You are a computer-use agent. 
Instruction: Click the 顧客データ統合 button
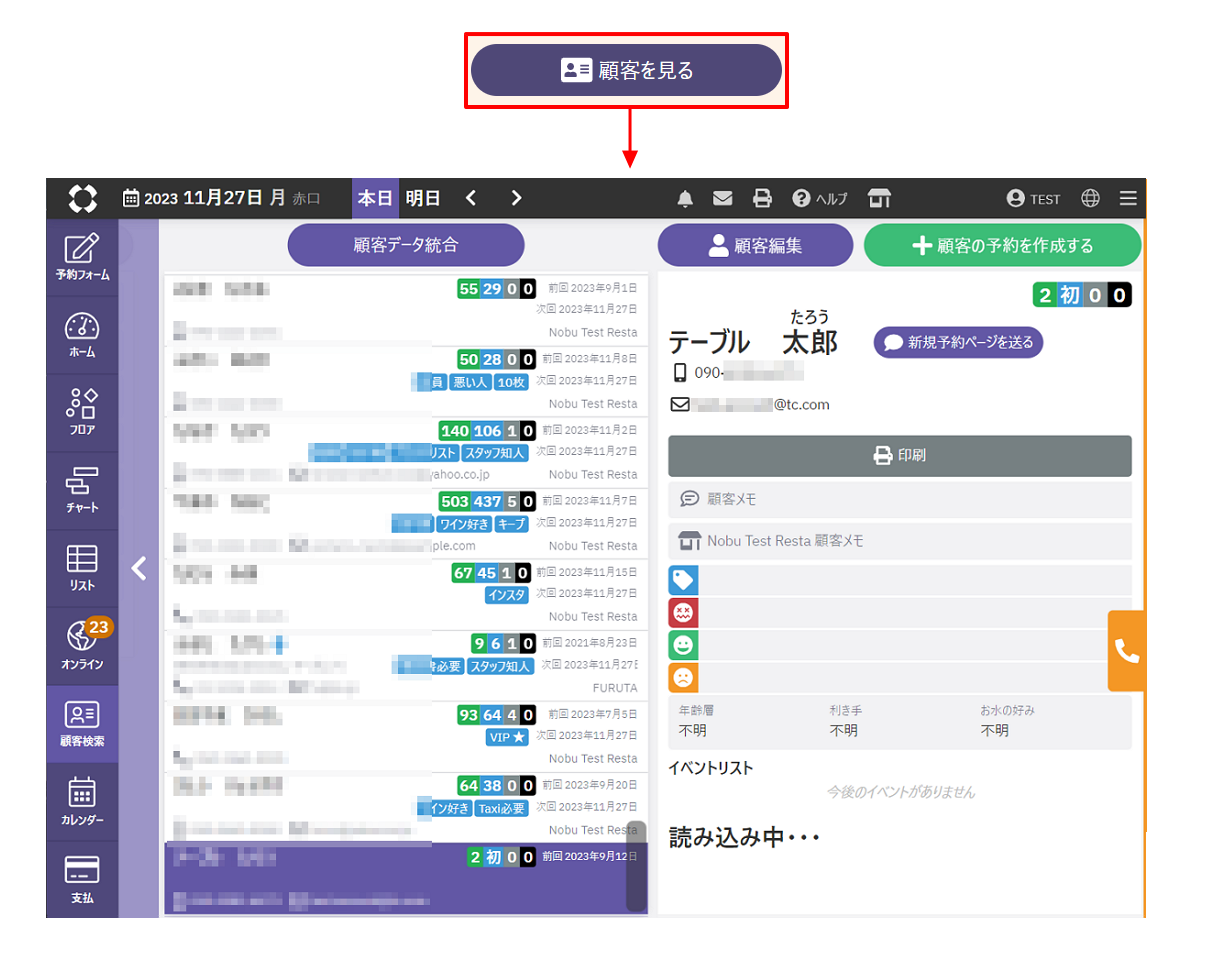[x=406, y=245]
